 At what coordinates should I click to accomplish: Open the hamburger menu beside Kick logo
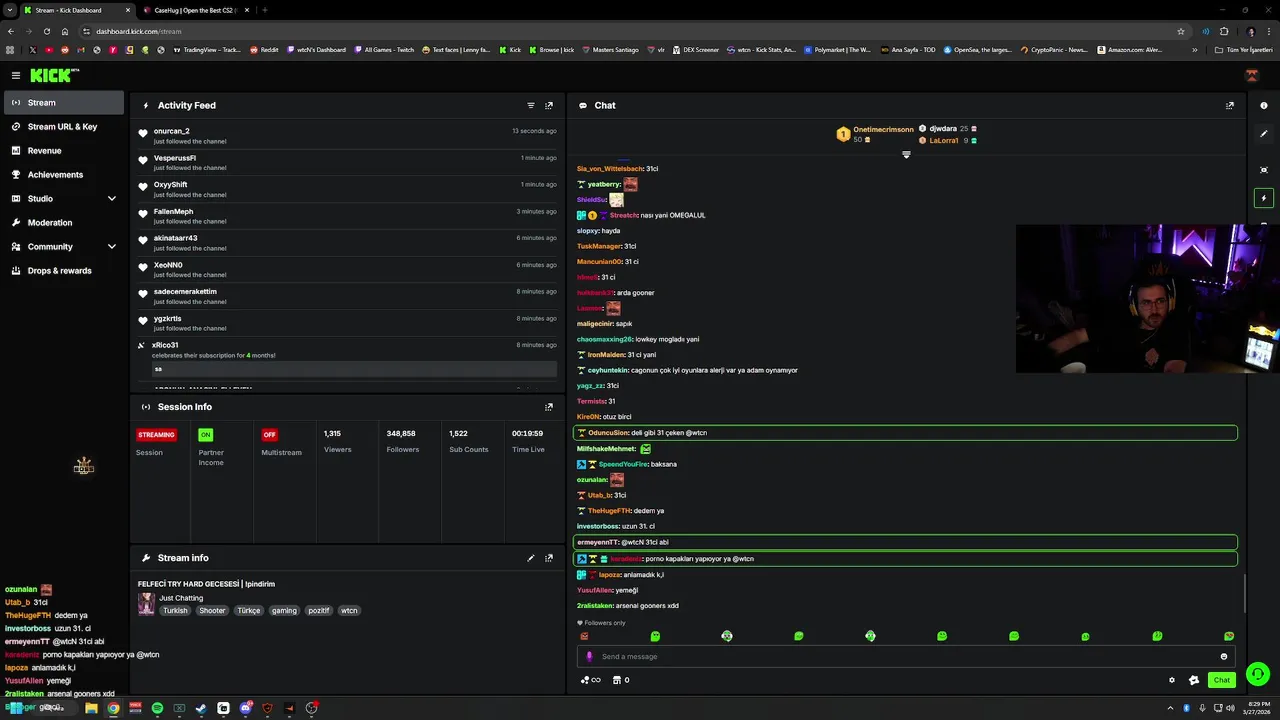(16, 75)
